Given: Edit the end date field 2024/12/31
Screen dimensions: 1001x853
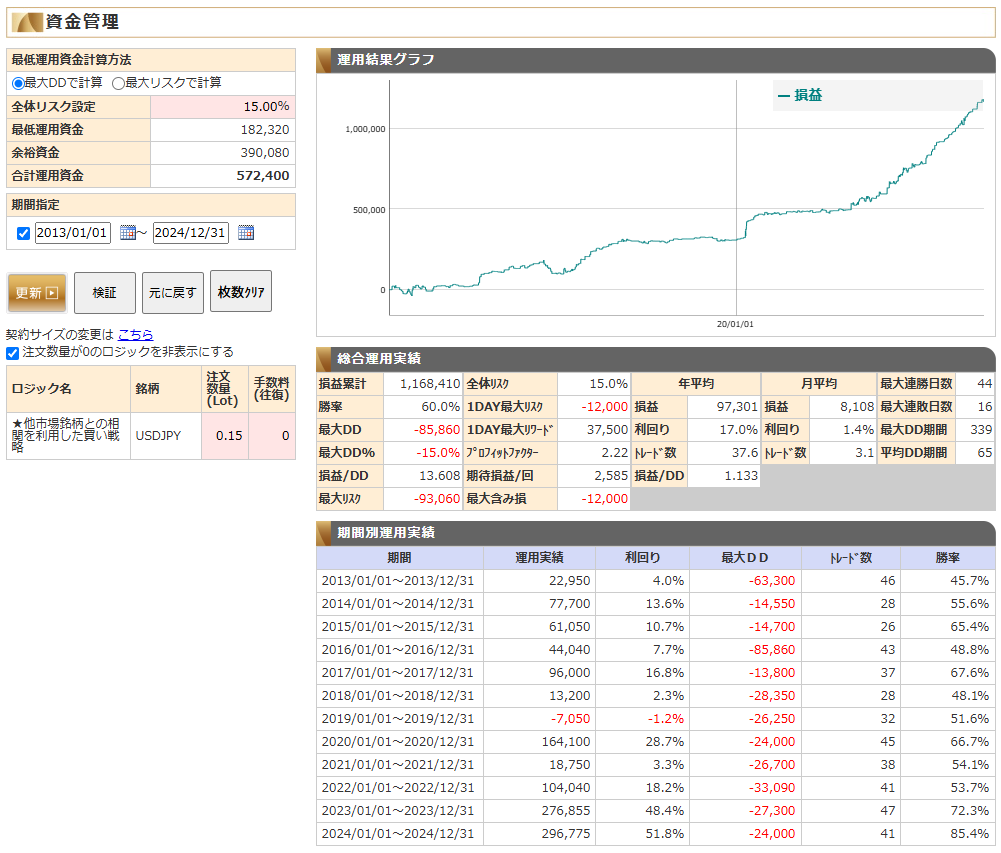Looking at the screenshot, I should point(190,232).
